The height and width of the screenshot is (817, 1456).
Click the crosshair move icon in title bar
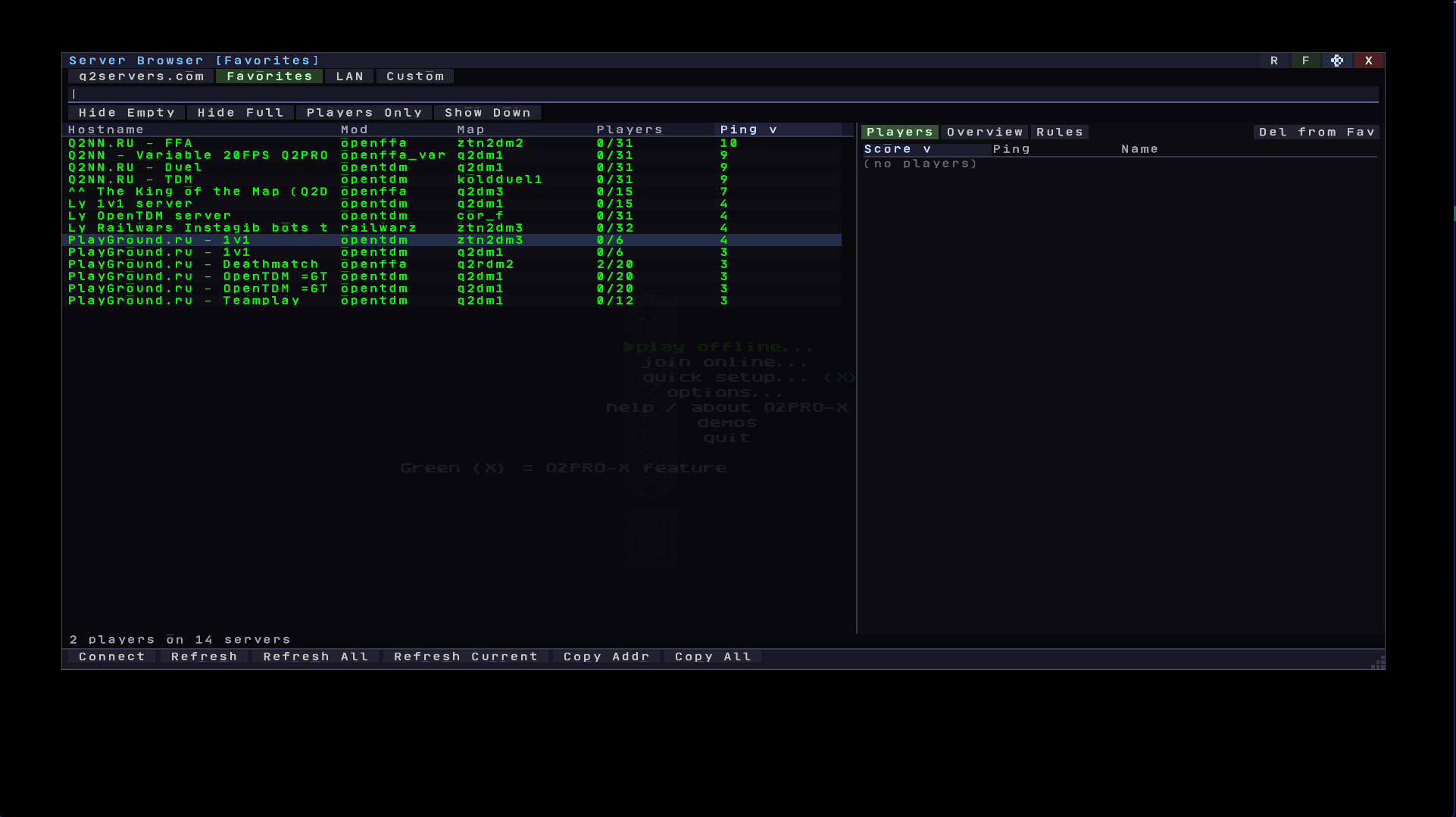tap(1336, 60)
